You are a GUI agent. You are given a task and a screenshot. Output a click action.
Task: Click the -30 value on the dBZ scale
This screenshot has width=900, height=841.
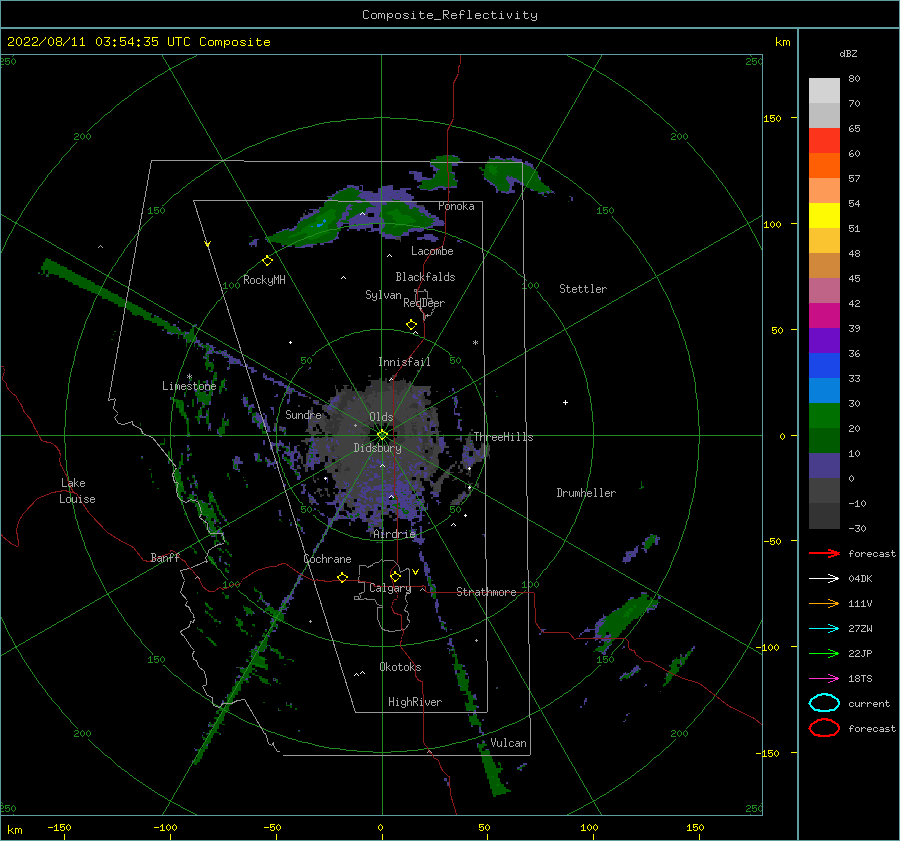tap(857, 528)
